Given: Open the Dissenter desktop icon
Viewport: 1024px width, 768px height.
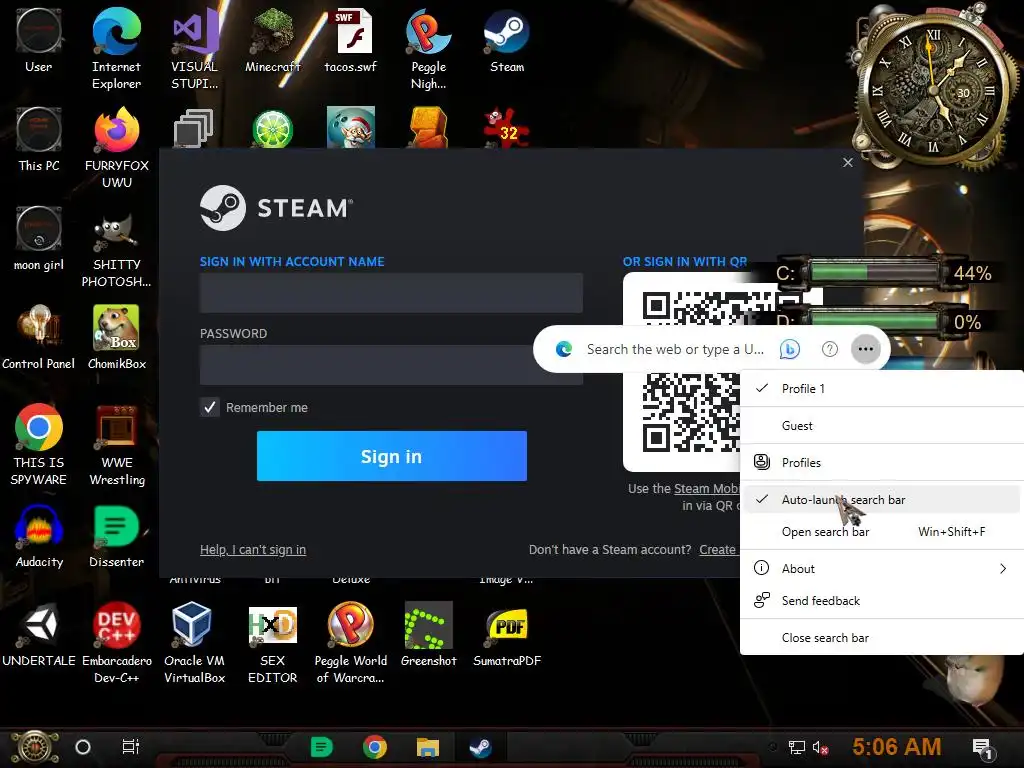Looking at the screenshot, I should pos(116,536).
